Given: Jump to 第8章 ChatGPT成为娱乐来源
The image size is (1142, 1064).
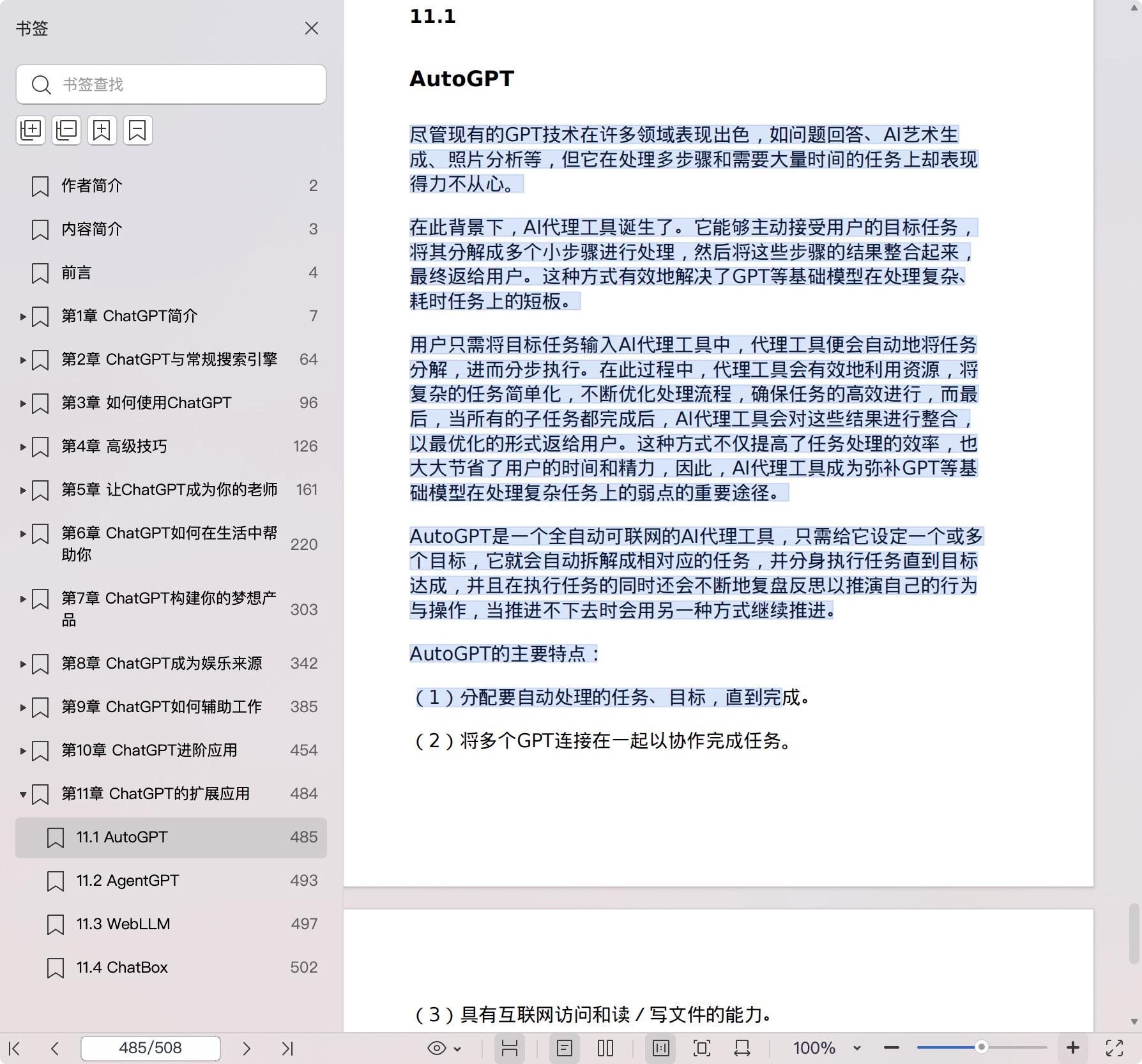Looking at the screenshot, I should coord(162,664).
